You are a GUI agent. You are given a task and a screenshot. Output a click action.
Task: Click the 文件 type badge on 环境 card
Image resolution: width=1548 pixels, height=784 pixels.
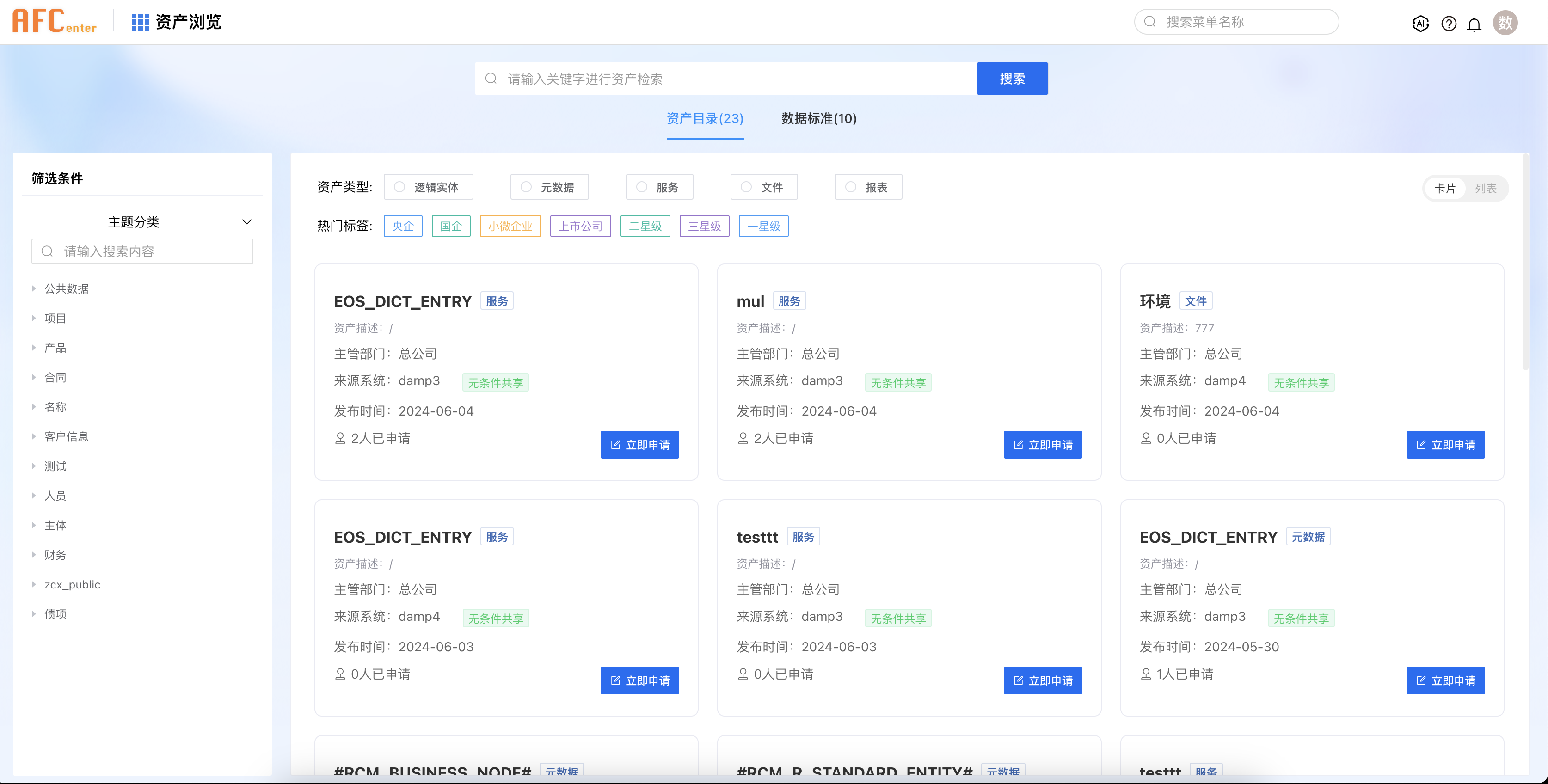1195,300
